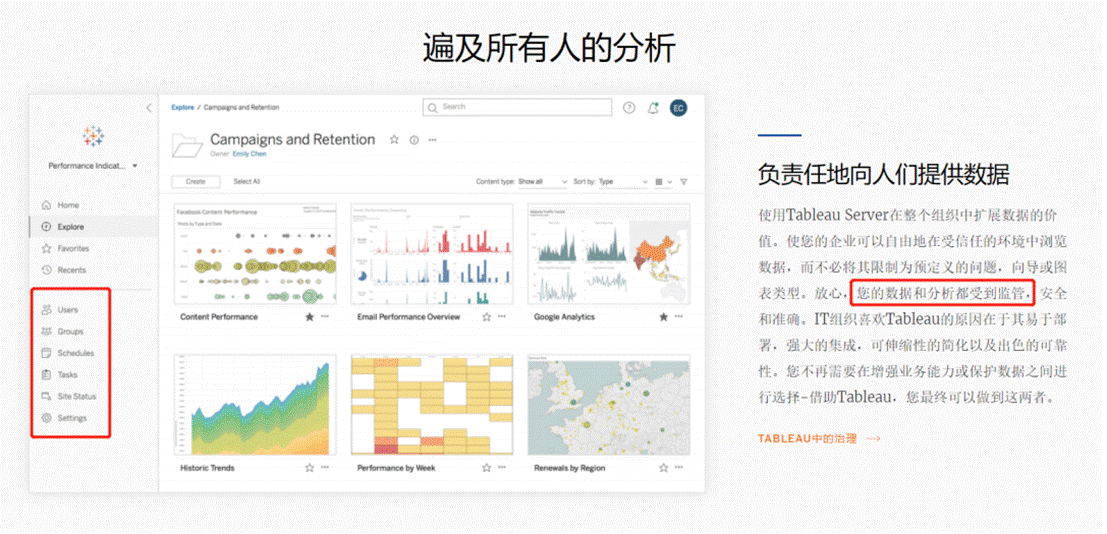
Task: Open the Performance by Week thumbnail
Action: tap(431, 405)
